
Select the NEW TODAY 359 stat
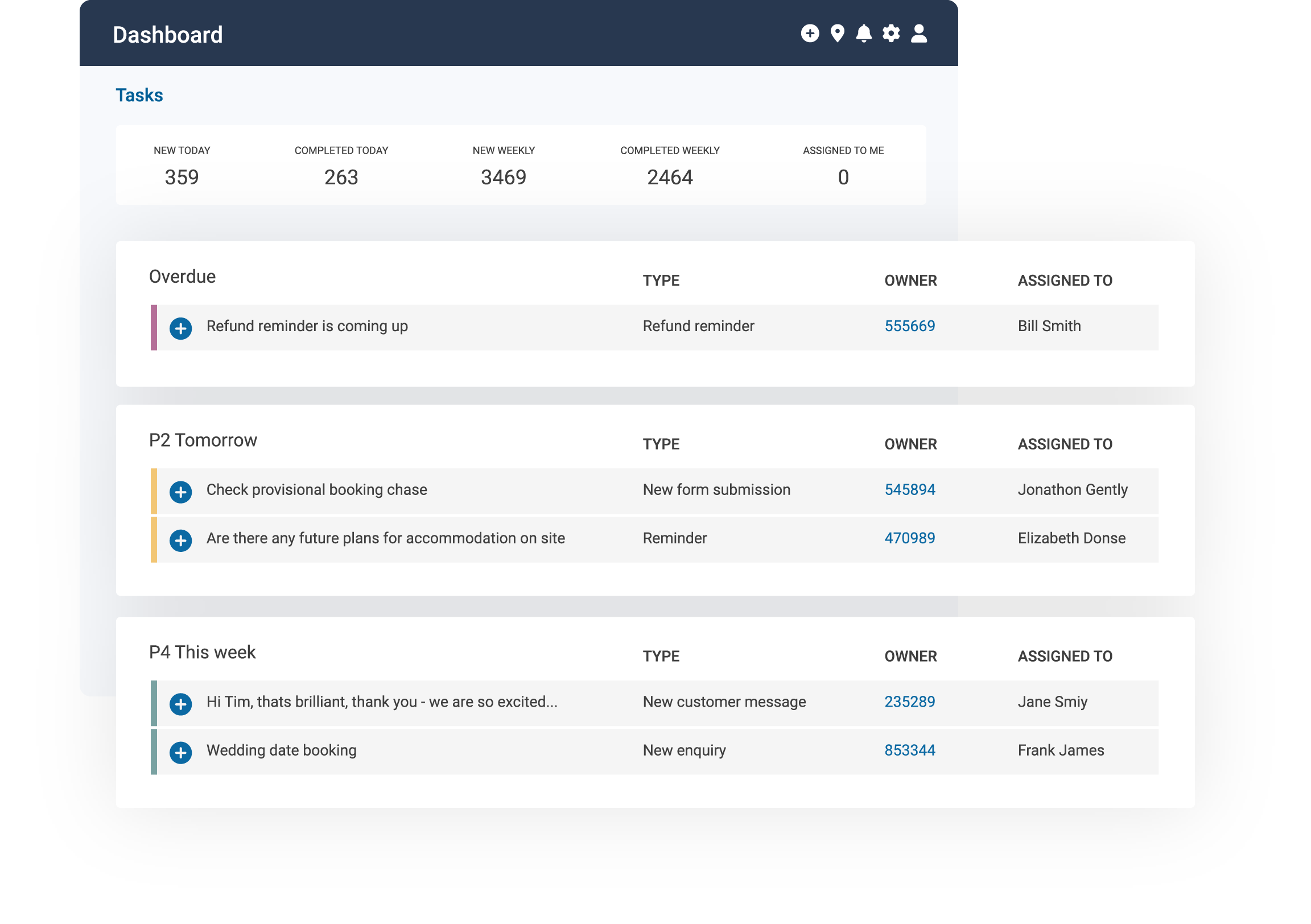[182, 166]
